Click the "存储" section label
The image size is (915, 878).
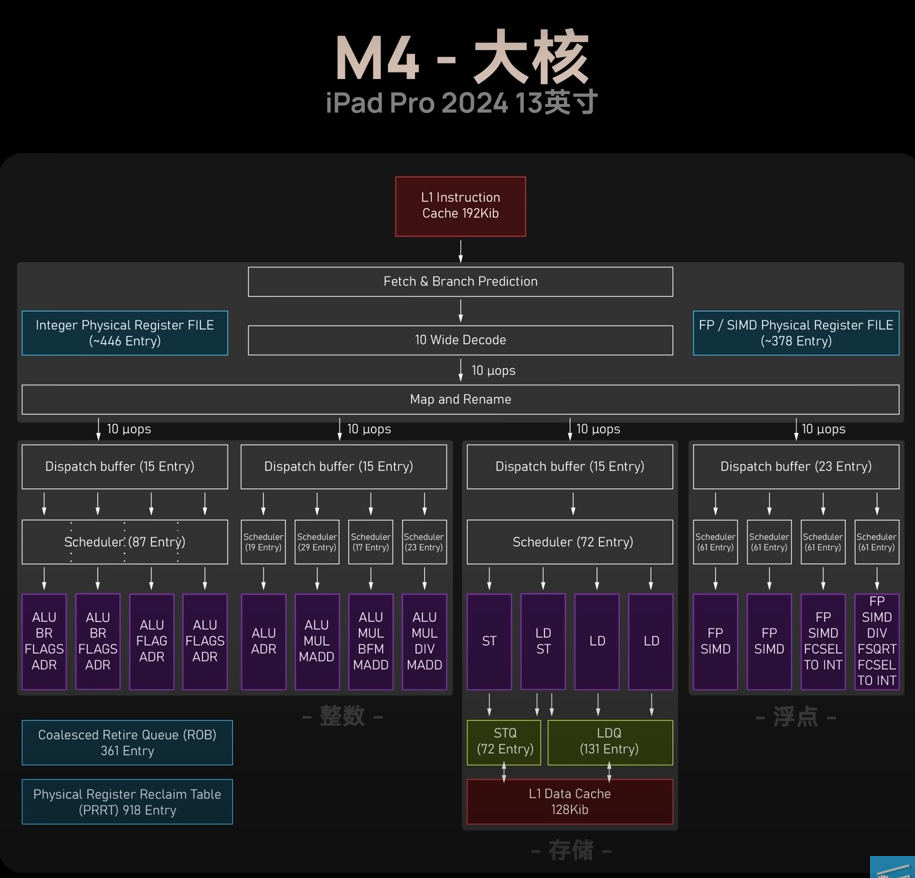[571, 851]
